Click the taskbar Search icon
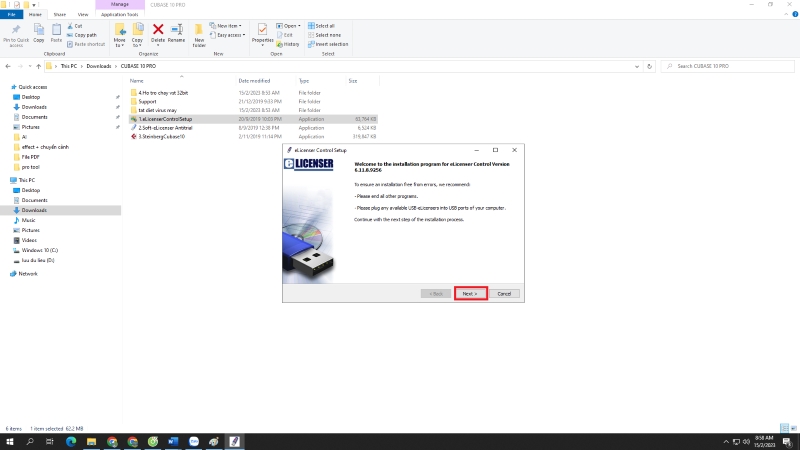The height and width of the screenshot is (450, 800). pyautogui.click(x=30, y=442)
